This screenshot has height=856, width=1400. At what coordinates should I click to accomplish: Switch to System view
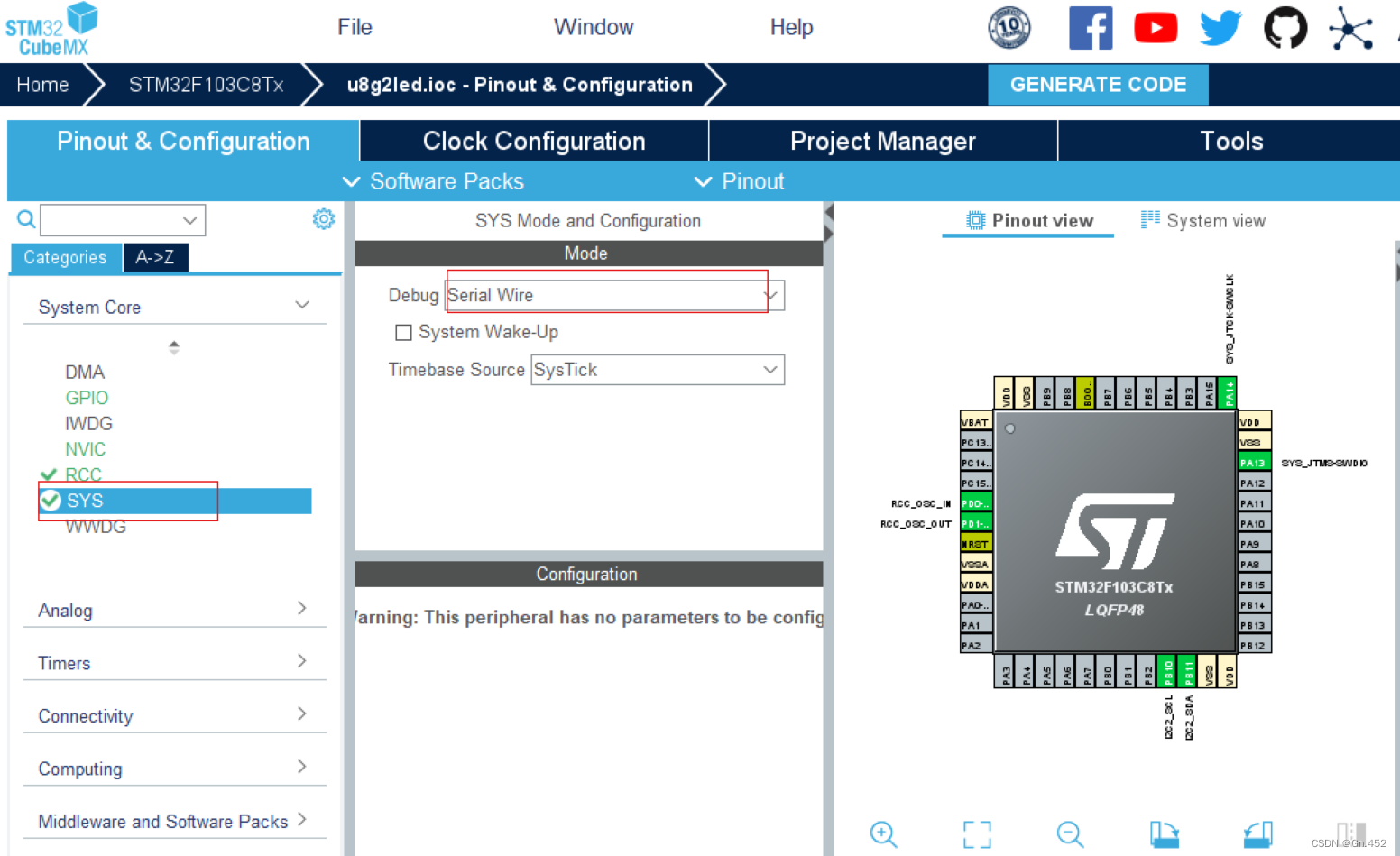tap(1203, 220)
